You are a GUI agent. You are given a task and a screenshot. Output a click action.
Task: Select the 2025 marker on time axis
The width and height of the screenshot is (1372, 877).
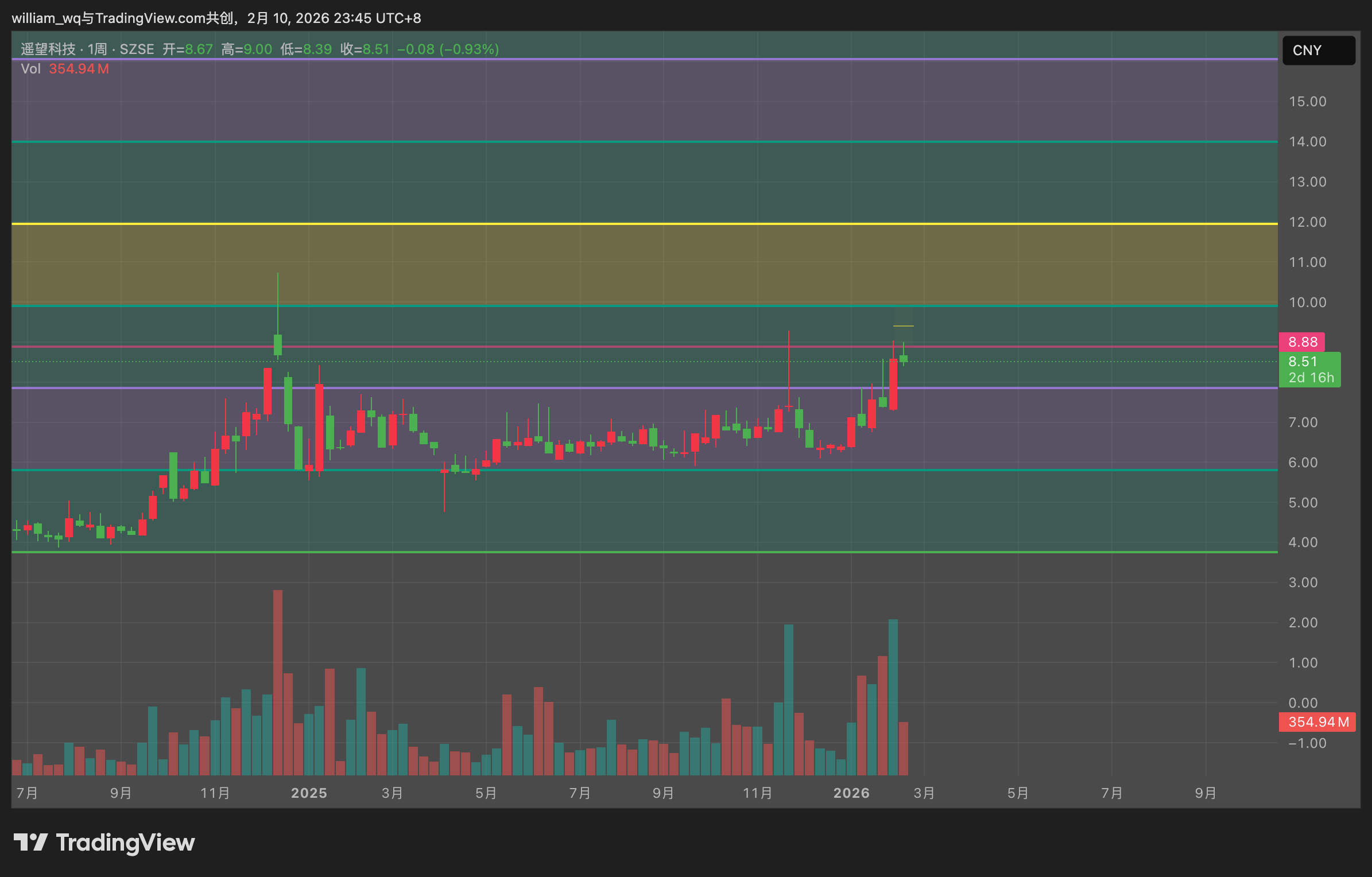(309, 793)
